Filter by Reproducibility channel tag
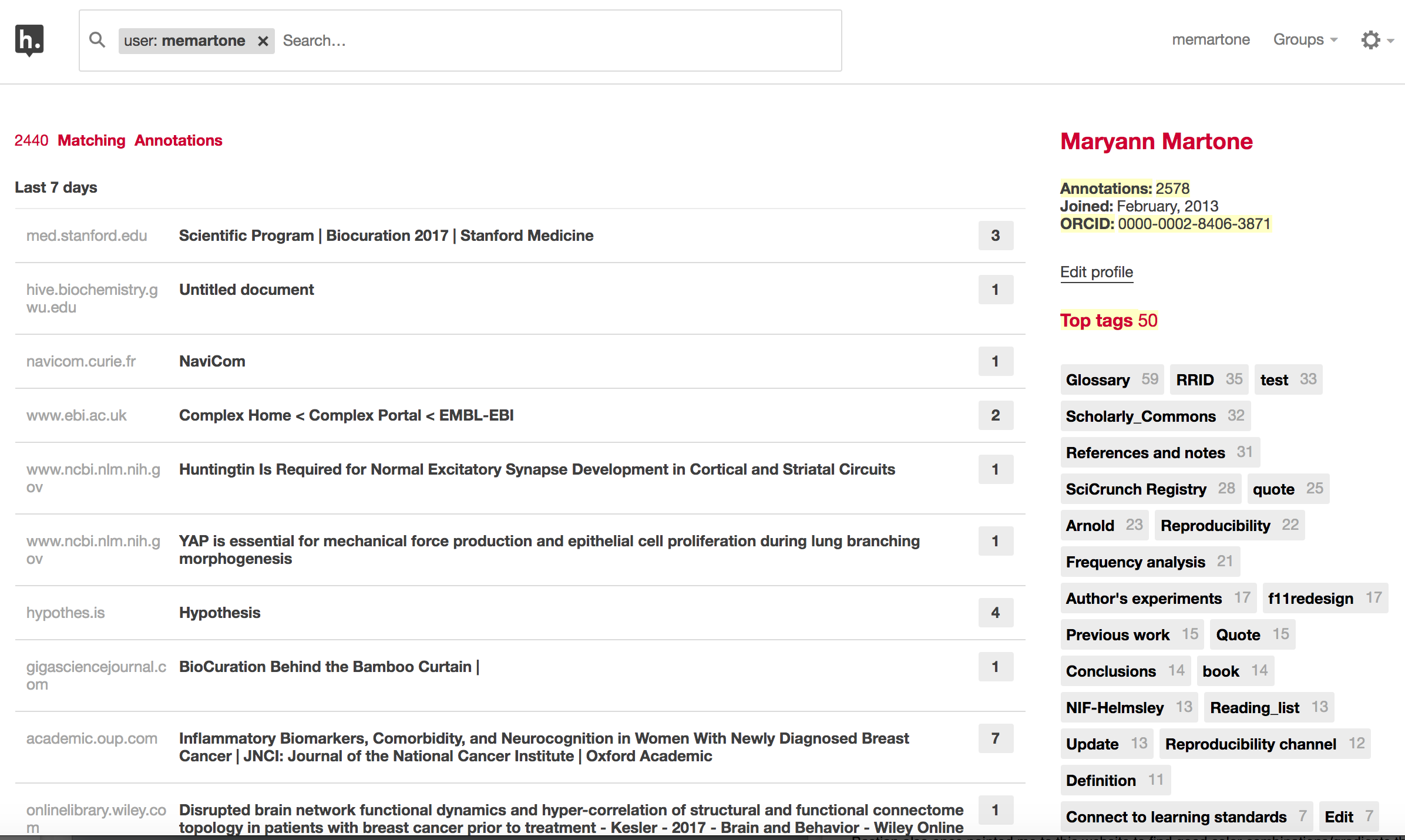The width and height of the screenshot is (1405, 840). coord(1265,744)
